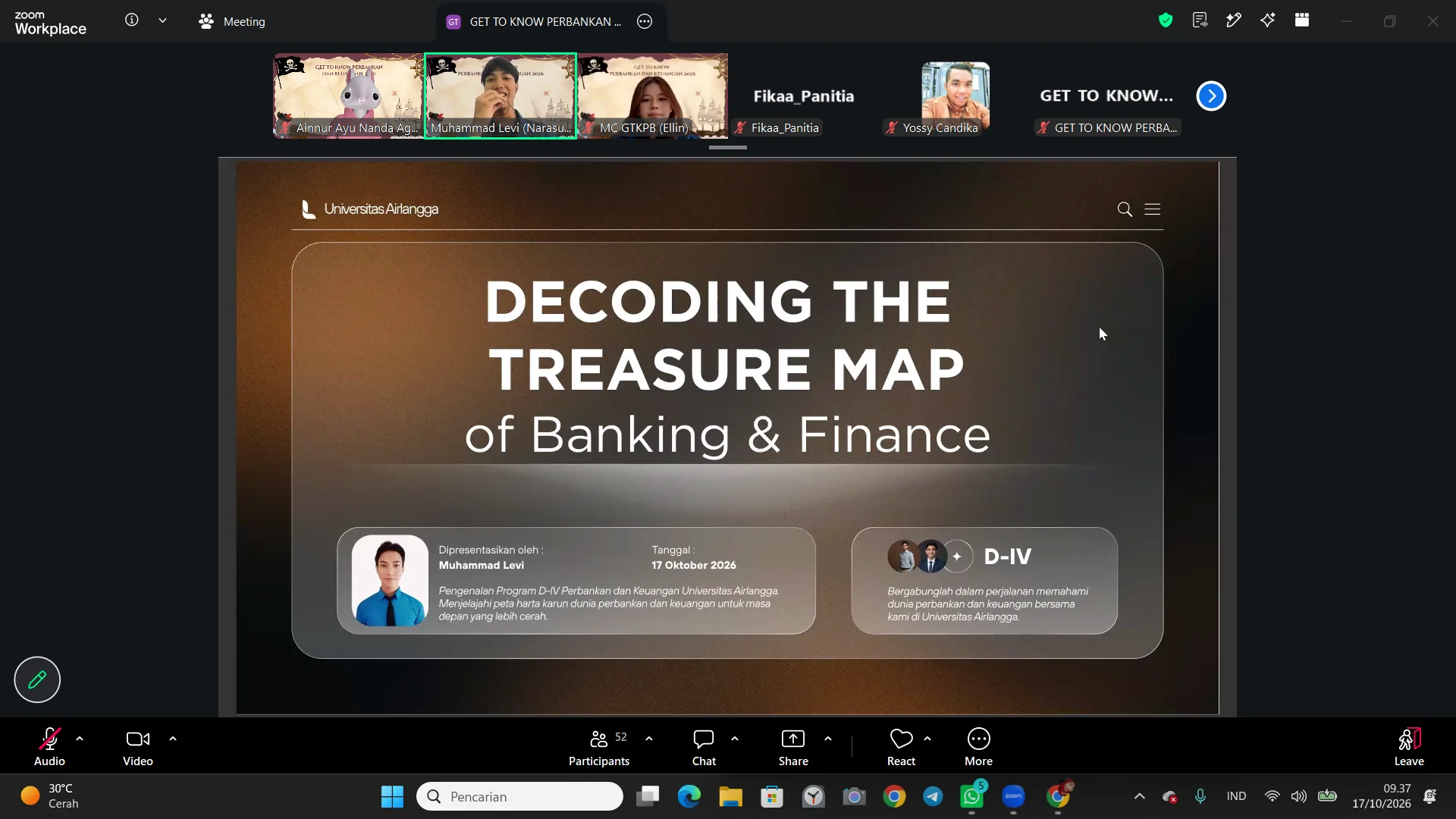Screen dimensions: 1456x819
Task: Expand reactions options arrow next to React
Action: [x=927, y=739]
